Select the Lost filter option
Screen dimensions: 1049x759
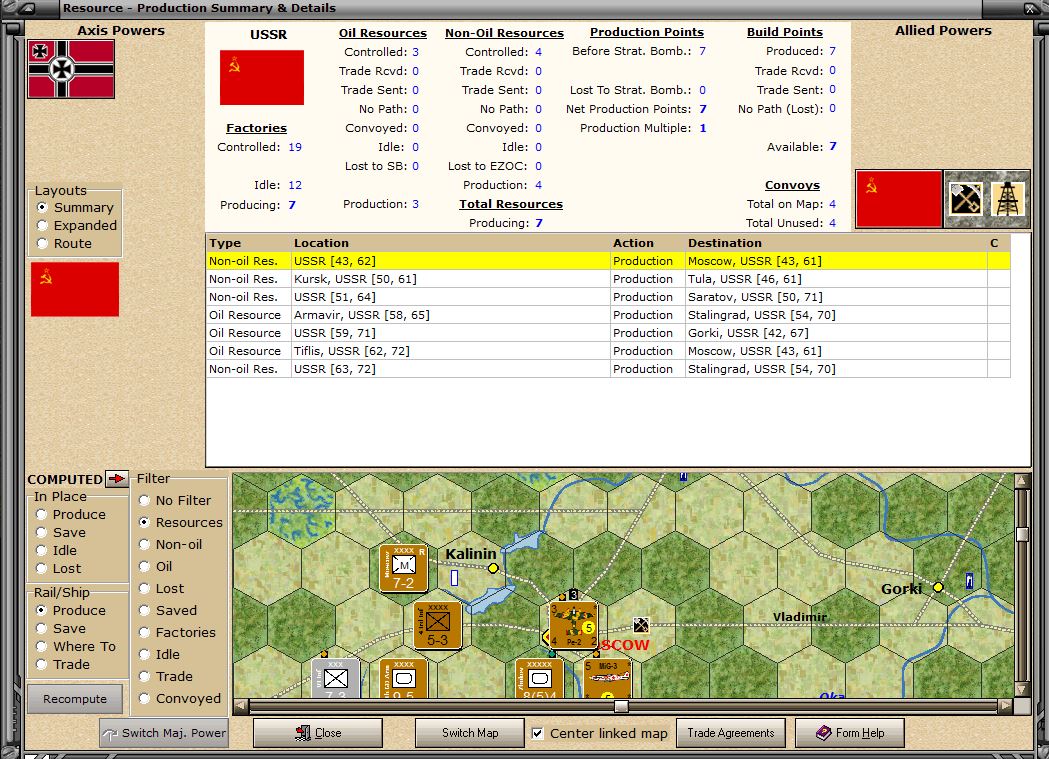click(x=161, y=588)
